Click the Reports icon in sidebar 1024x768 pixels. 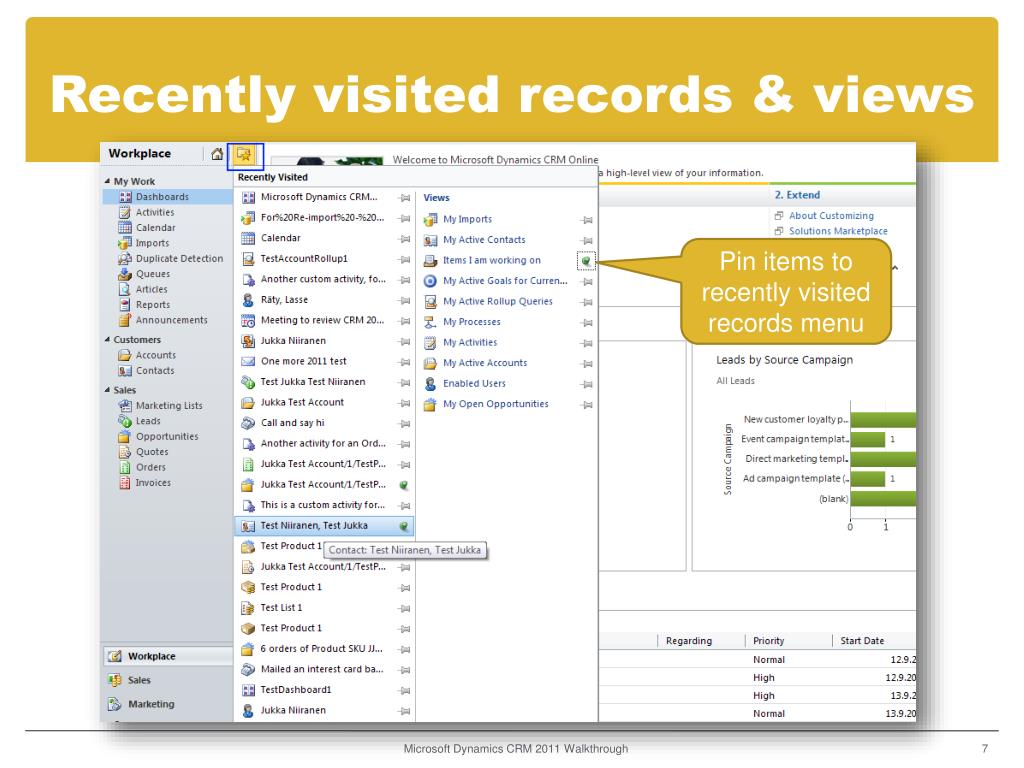pyautogui.click(x=125, y=304)
